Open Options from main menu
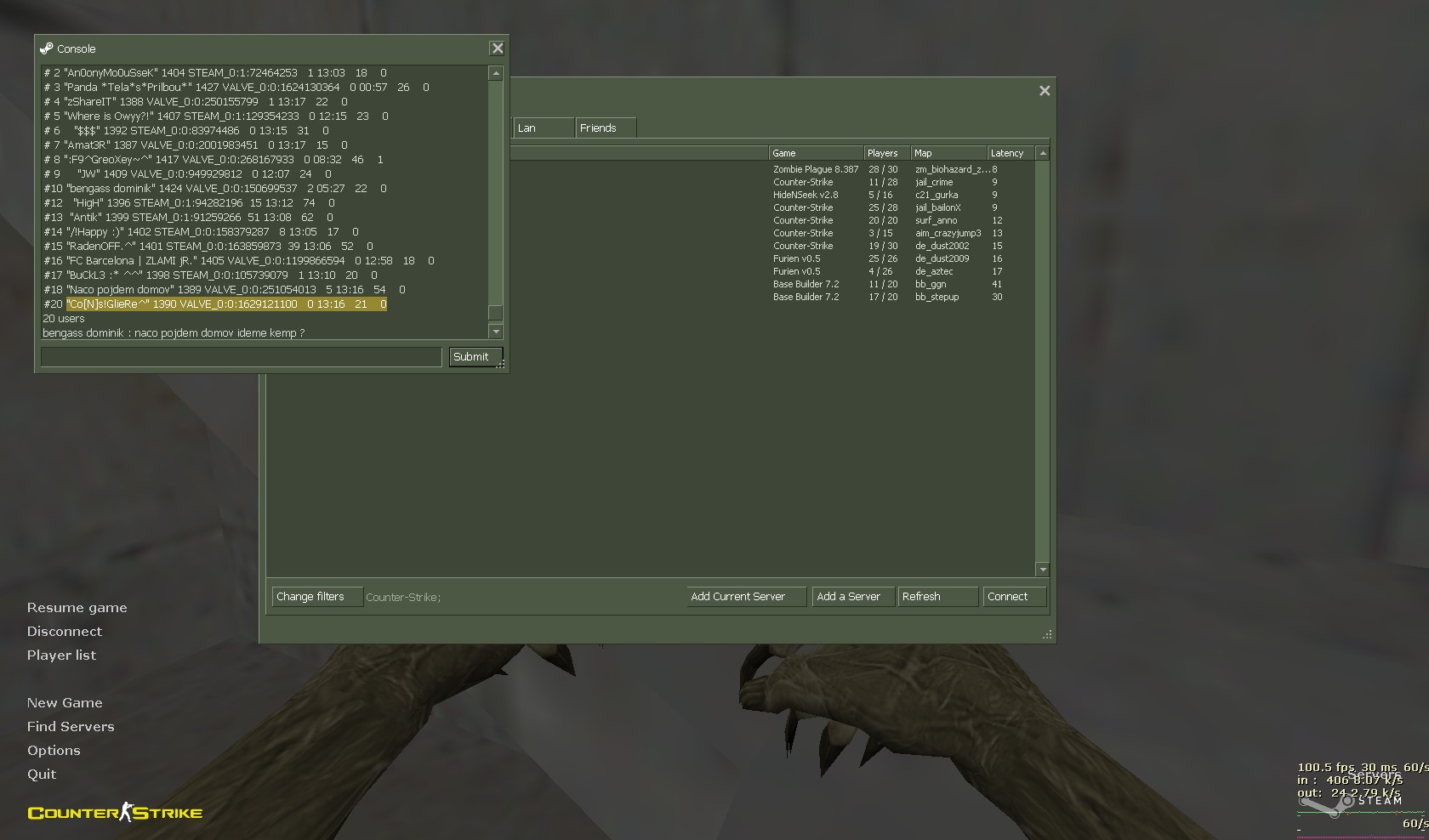The width and height of the screenshot is (1429, 840). coord(54,751)
